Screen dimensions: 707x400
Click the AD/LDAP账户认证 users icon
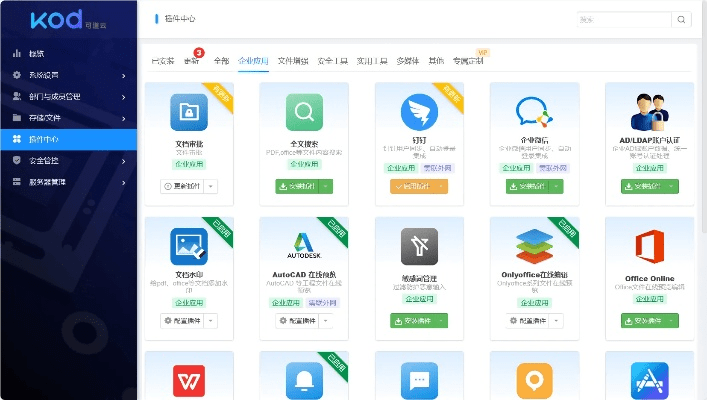650,112
